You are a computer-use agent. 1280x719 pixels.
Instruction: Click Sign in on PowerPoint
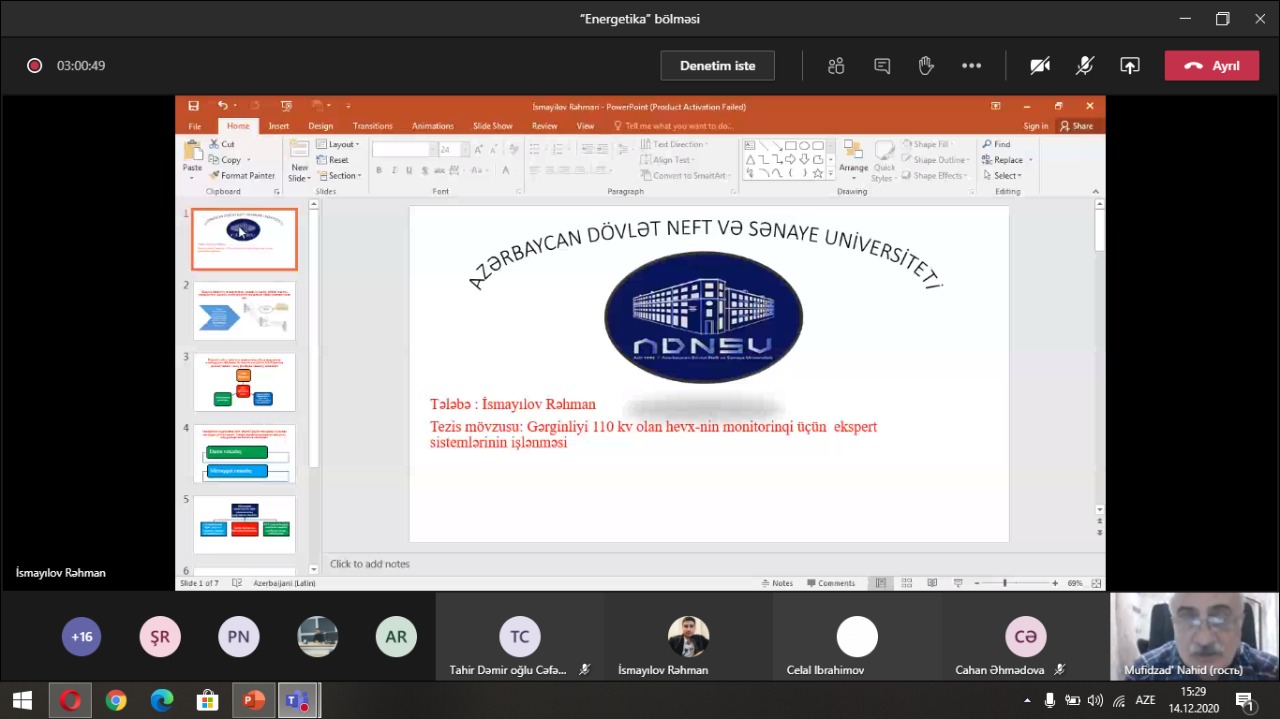1036,126
